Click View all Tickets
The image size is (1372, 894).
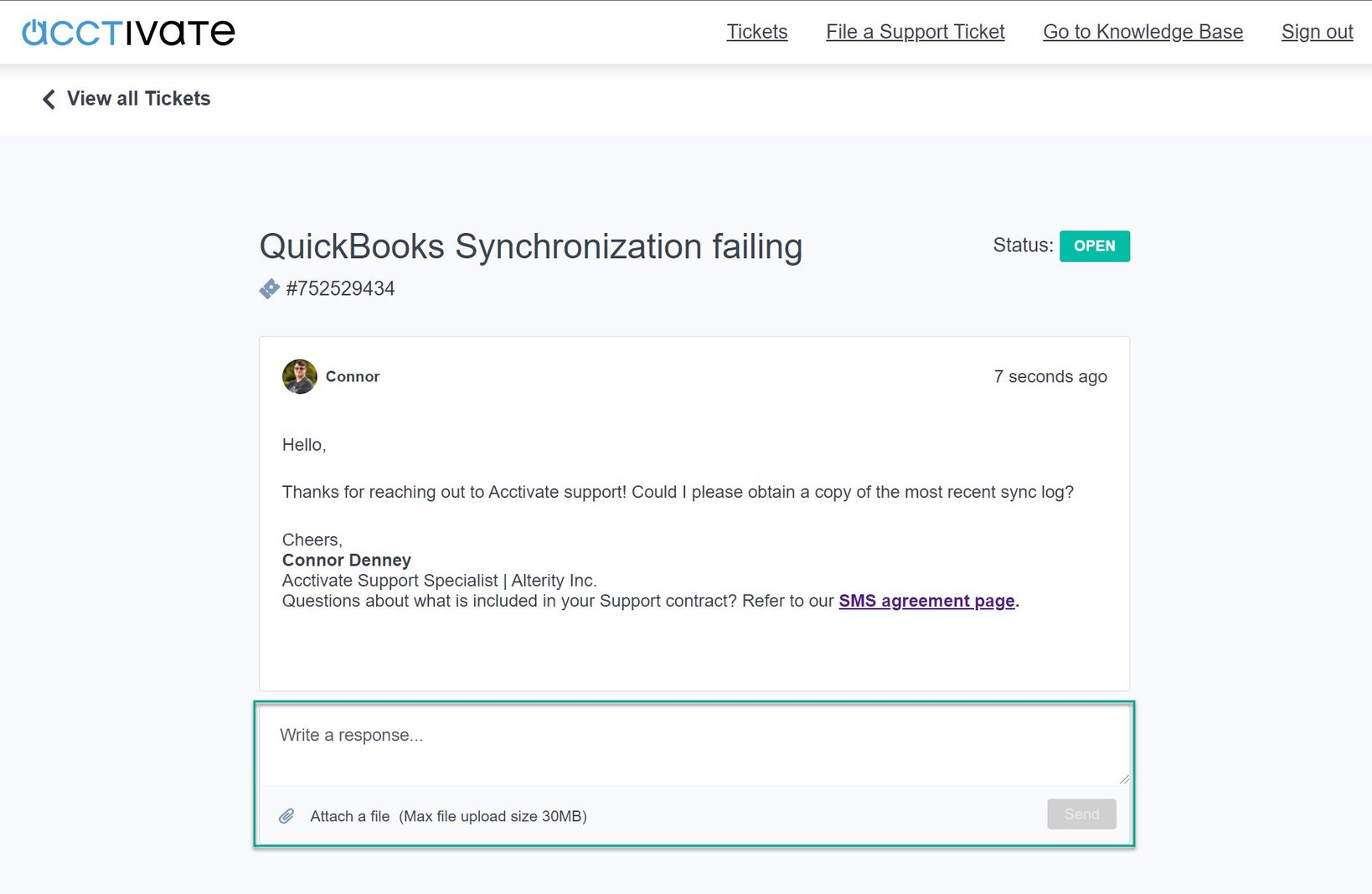[138, 99]
